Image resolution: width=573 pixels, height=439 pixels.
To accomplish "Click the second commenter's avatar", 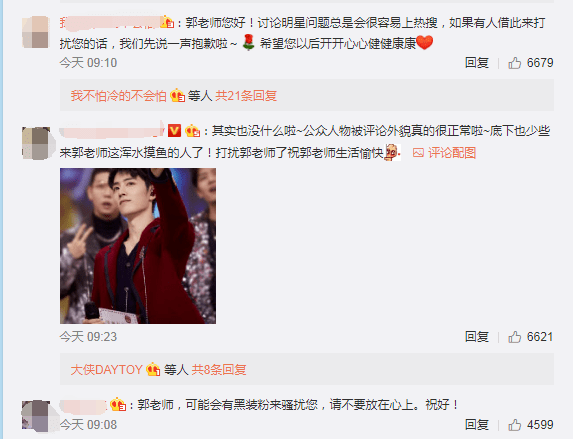I will pos(36,143).
